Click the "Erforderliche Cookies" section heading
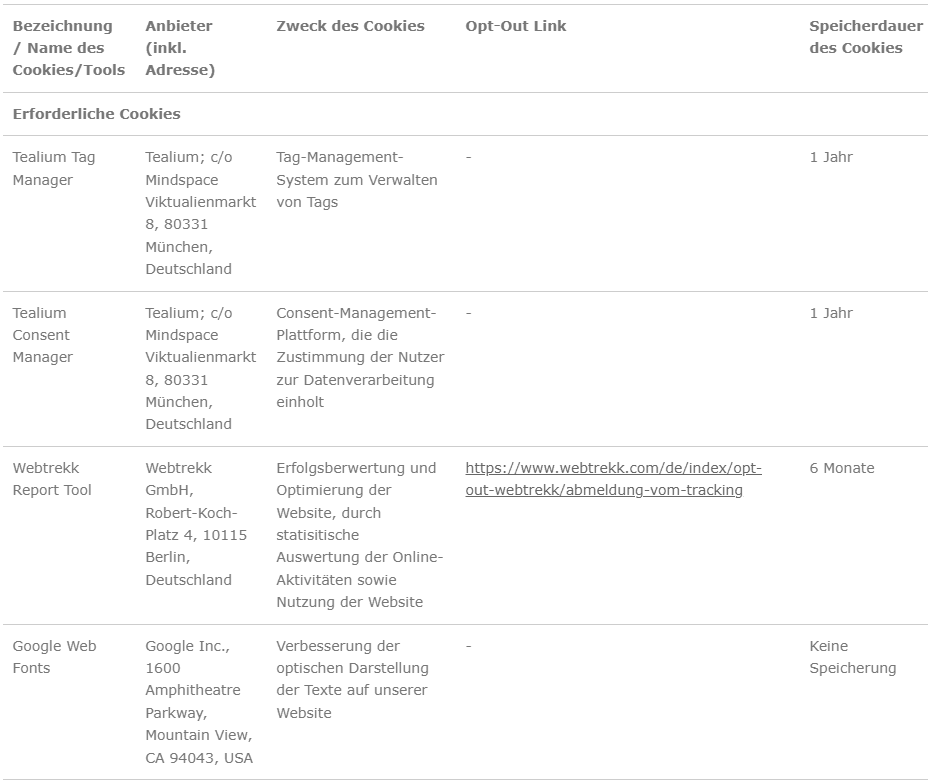 click(96, 114)
